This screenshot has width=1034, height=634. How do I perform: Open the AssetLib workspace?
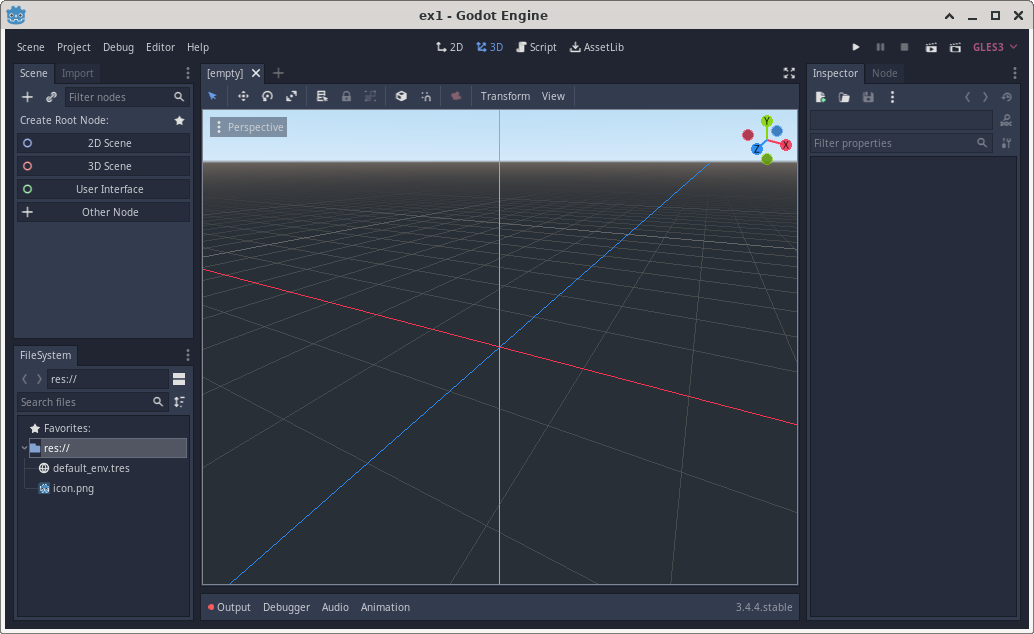pyautogui.click(x=597, y=47)
